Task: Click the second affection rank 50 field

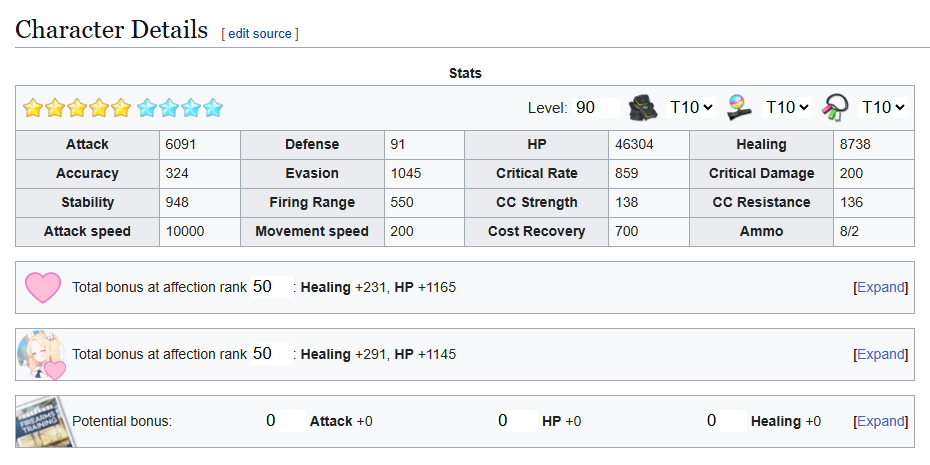Action: 272,354
